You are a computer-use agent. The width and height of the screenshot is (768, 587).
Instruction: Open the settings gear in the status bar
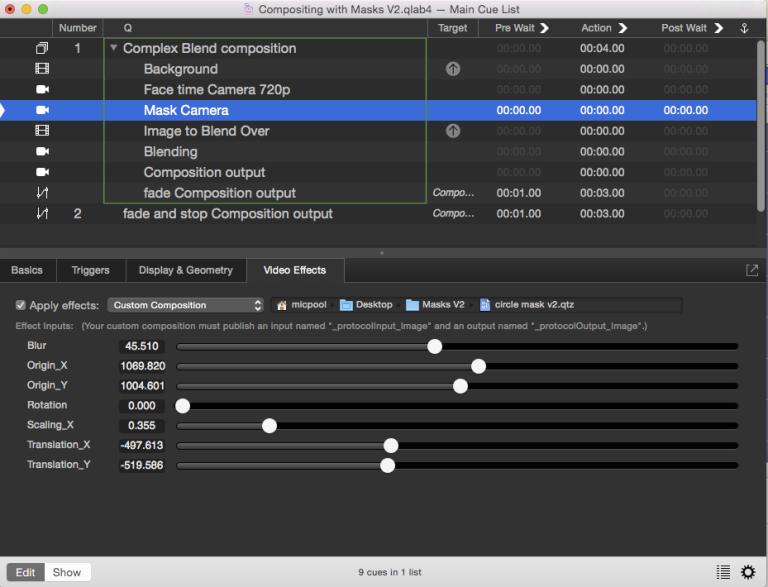click(748, 572)
